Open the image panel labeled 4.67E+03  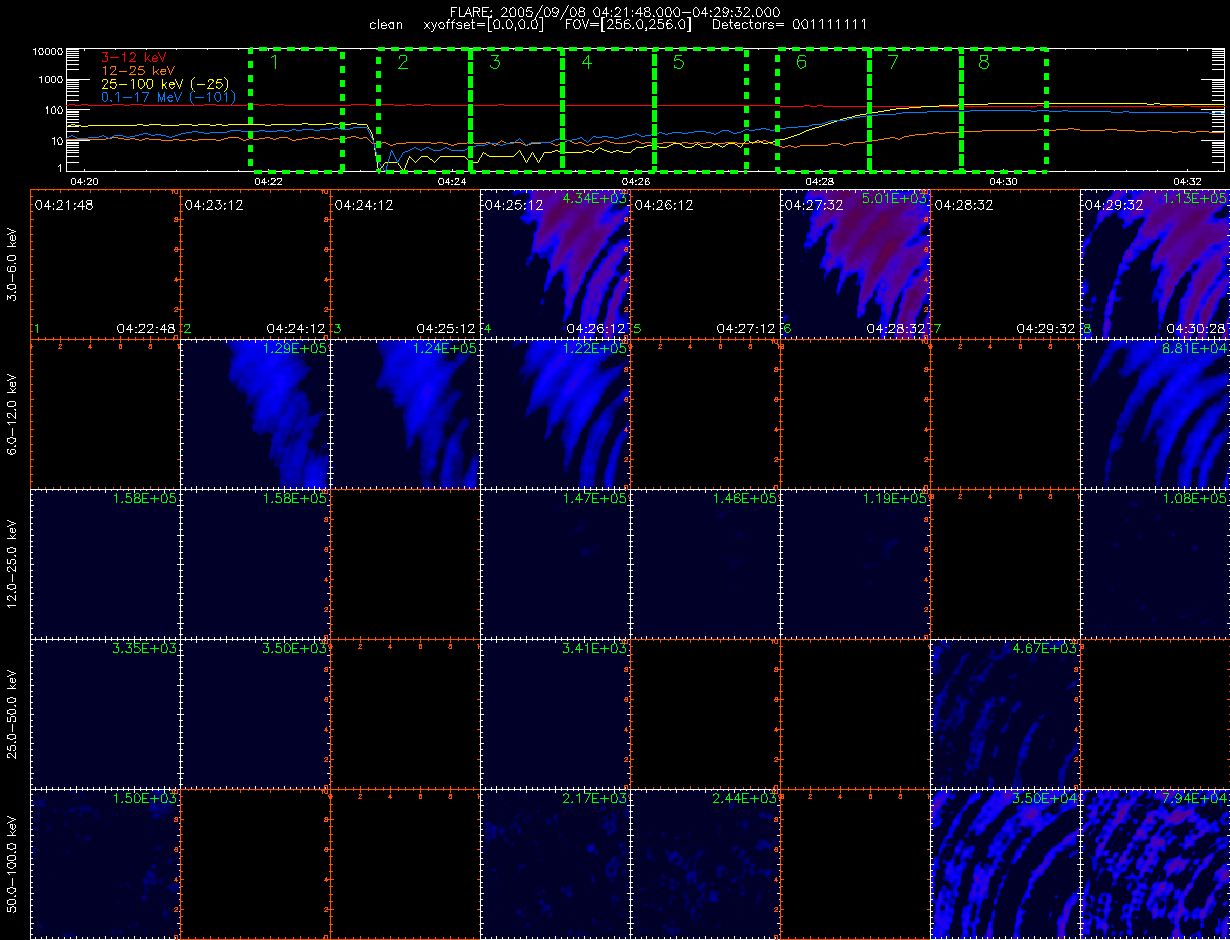click(1005, 713)
